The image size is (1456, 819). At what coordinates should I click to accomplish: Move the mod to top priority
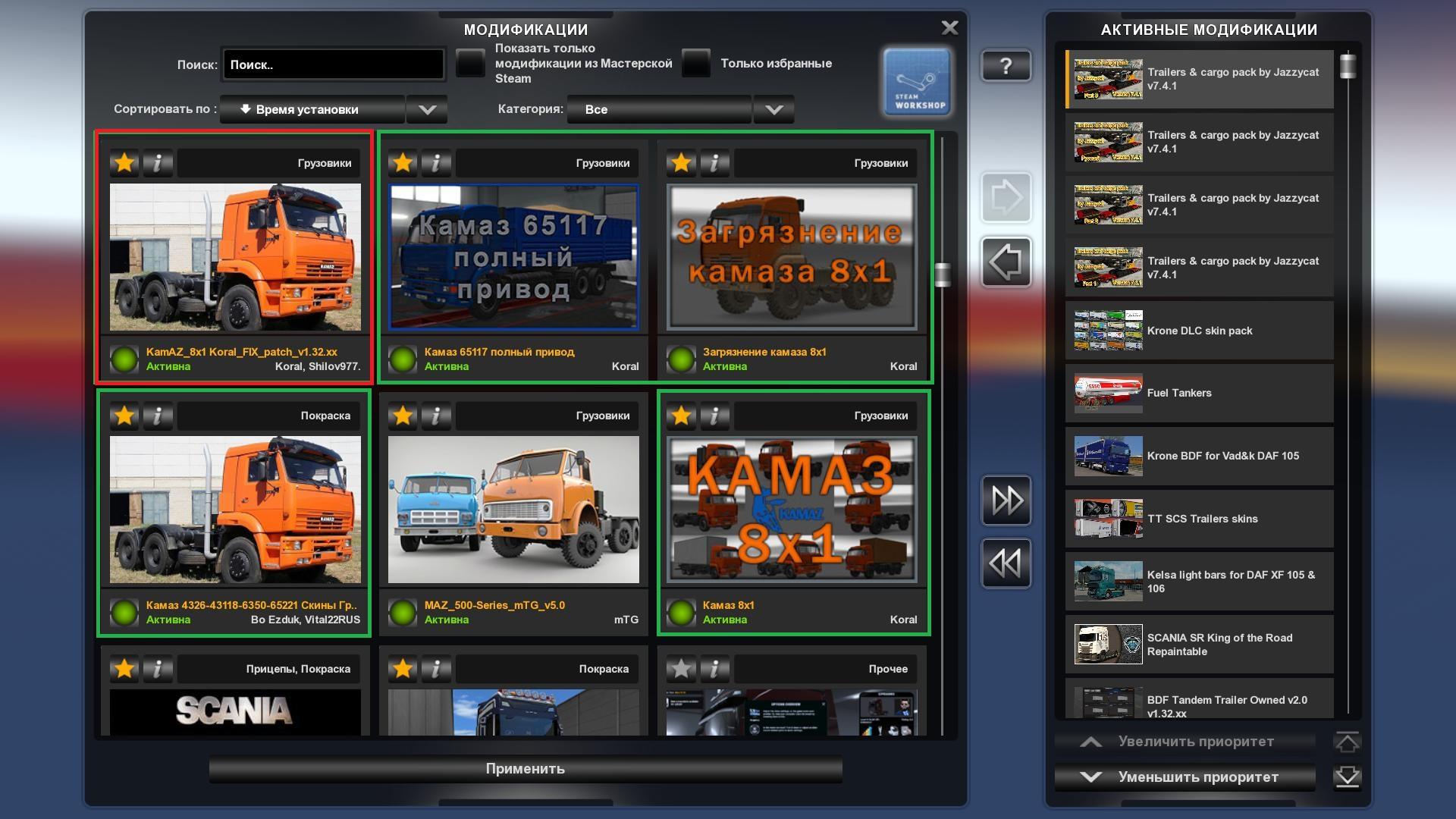click(x=1347, y=742)
